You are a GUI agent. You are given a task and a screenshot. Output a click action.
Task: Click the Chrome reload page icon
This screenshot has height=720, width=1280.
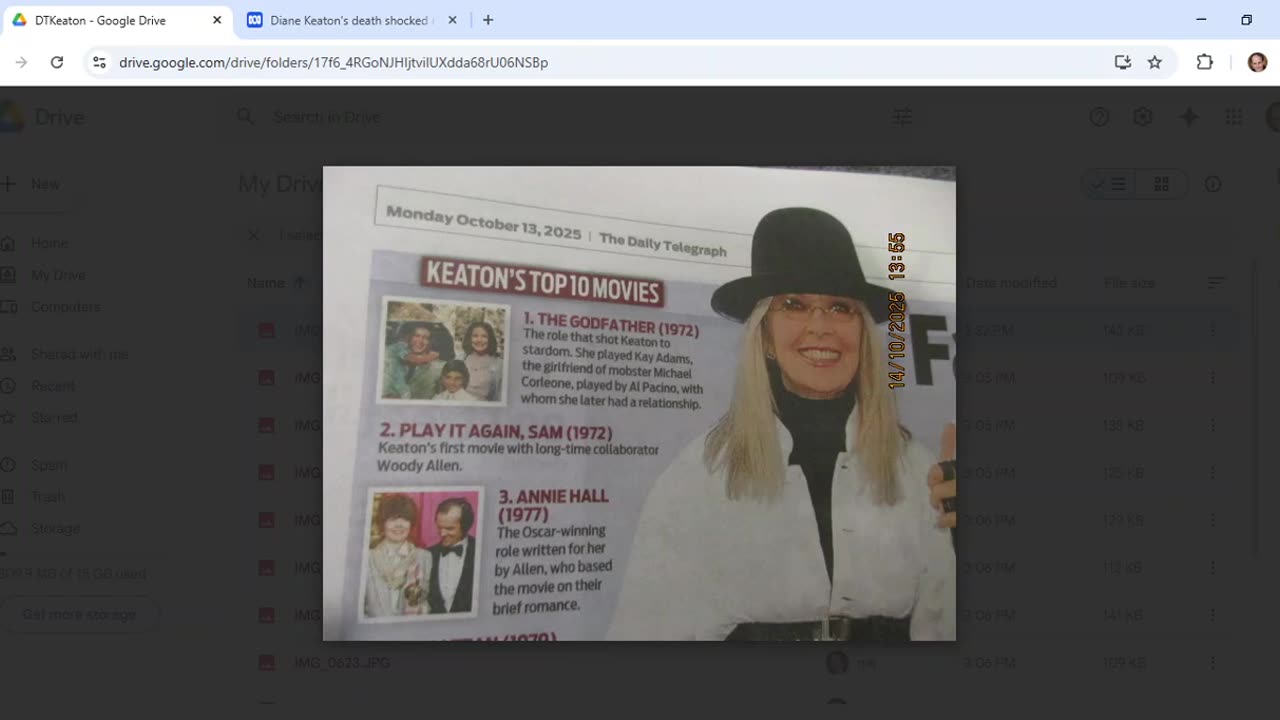[x=57, y=62]
